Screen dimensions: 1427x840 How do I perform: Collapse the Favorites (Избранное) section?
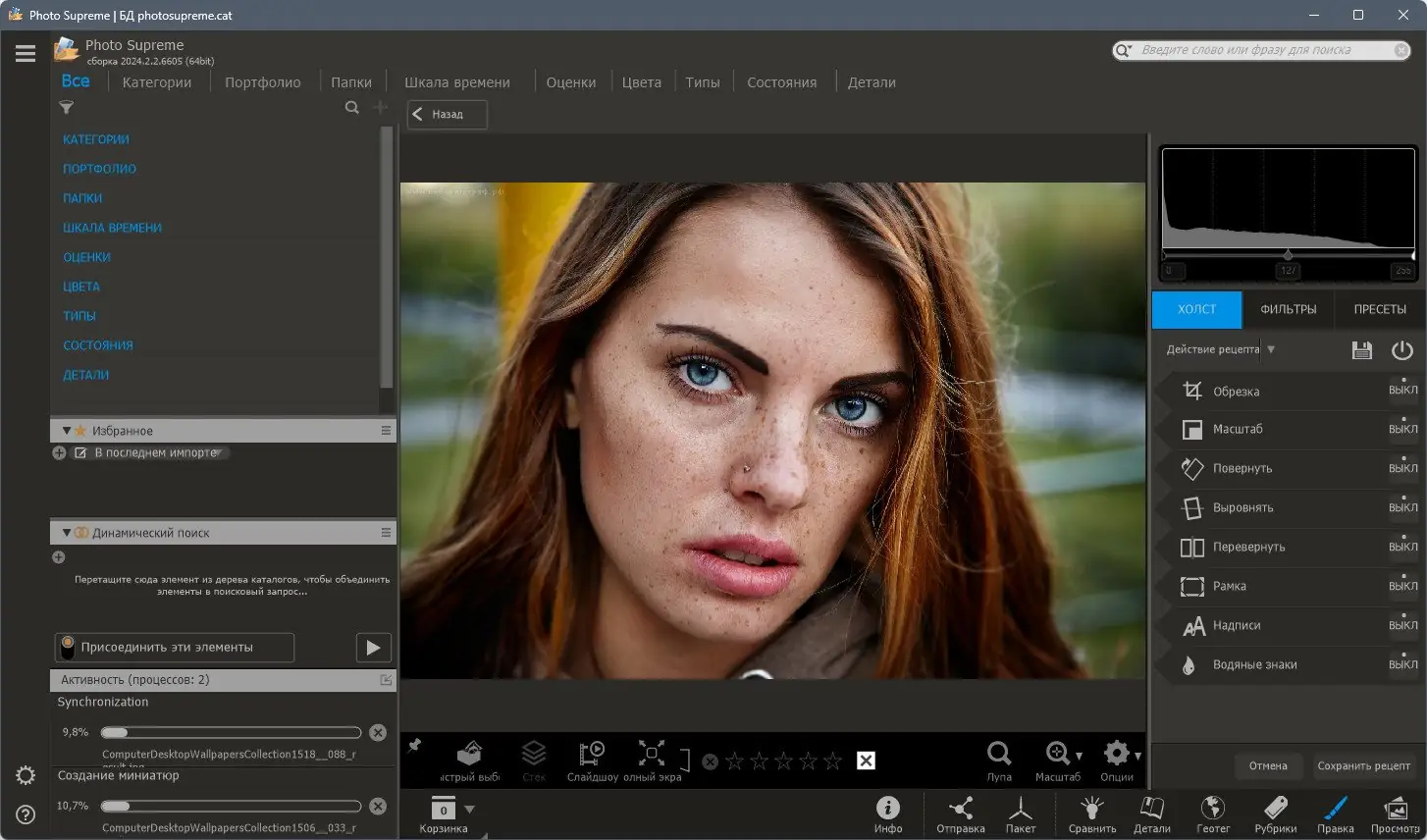pos(67,431)
